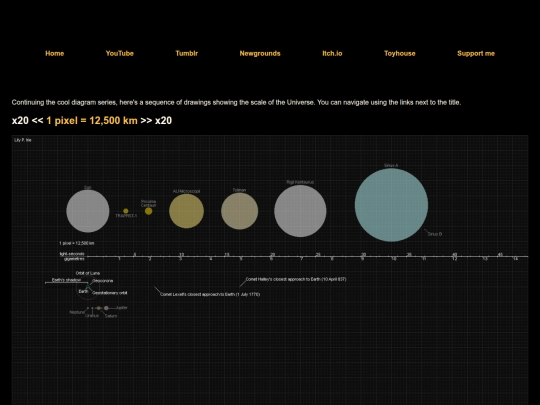Click the Jupiter planet dot
The width and height of the screenshot is (540, 405).
point(106,308)
